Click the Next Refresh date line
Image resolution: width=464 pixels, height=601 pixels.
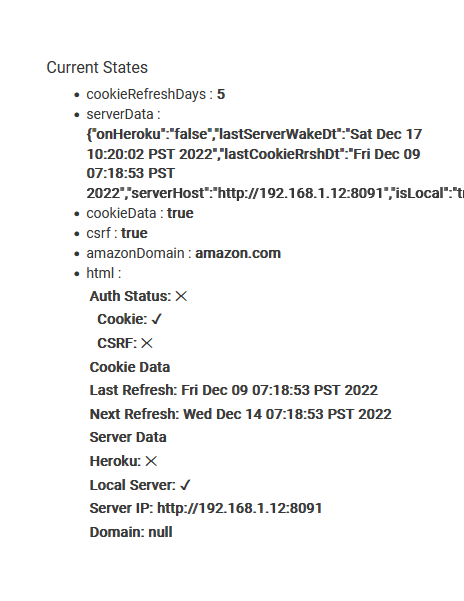241,414
